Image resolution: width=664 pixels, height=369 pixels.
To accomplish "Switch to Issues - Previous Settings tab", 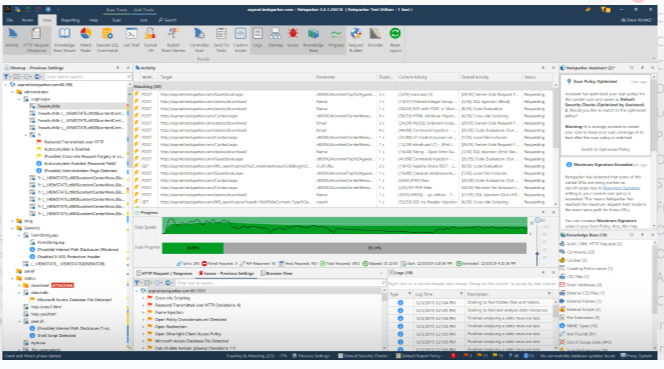I will [227, 274].
